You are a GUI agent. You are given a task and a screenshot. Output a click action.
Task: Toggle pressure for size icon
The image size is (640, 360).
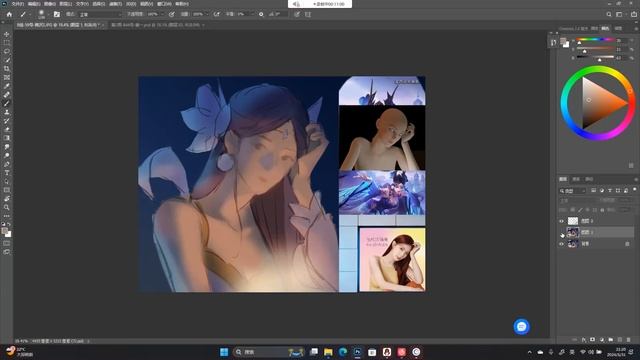tap(297, 14)
